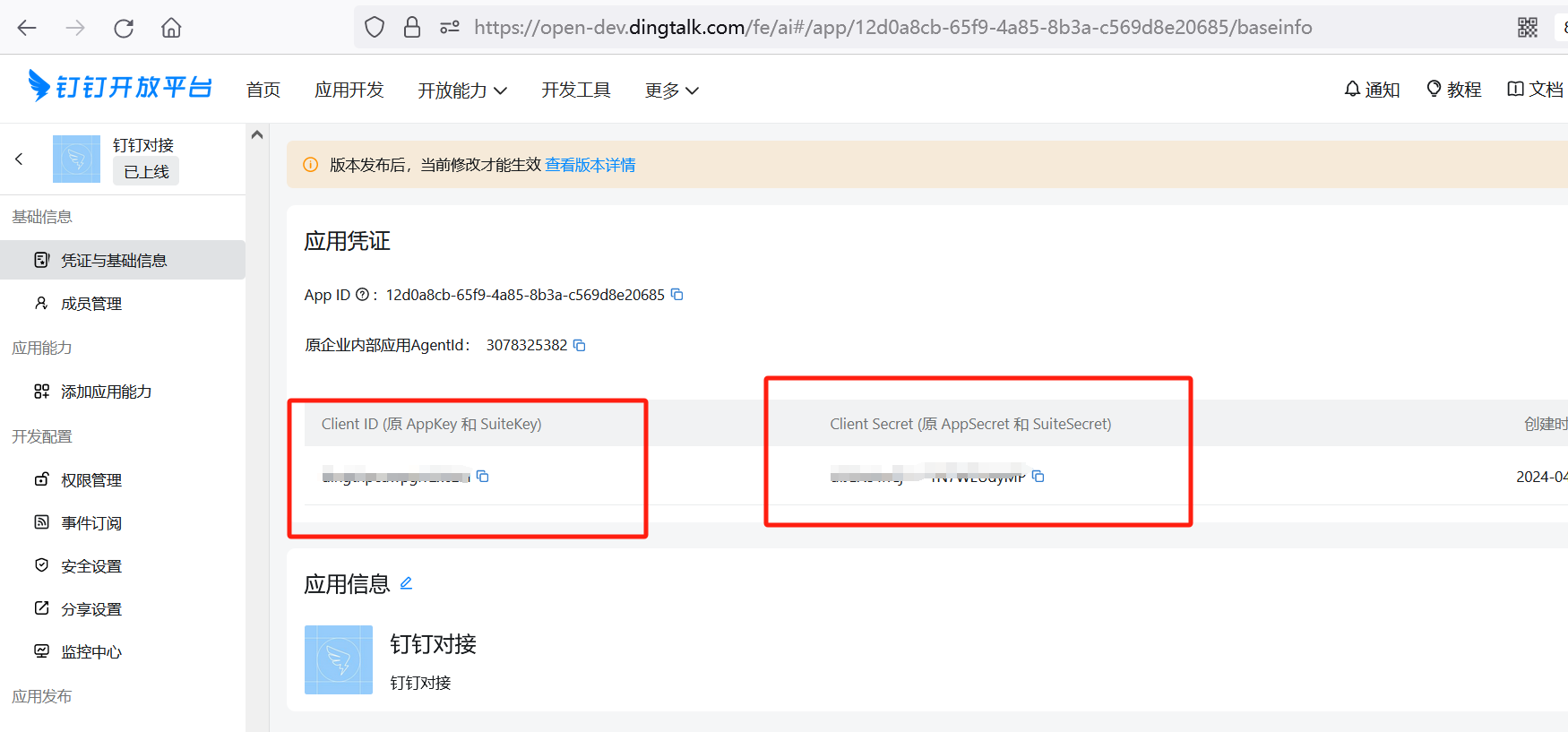
Task: Click the browser forward arrow
Action: click(75, 28)
